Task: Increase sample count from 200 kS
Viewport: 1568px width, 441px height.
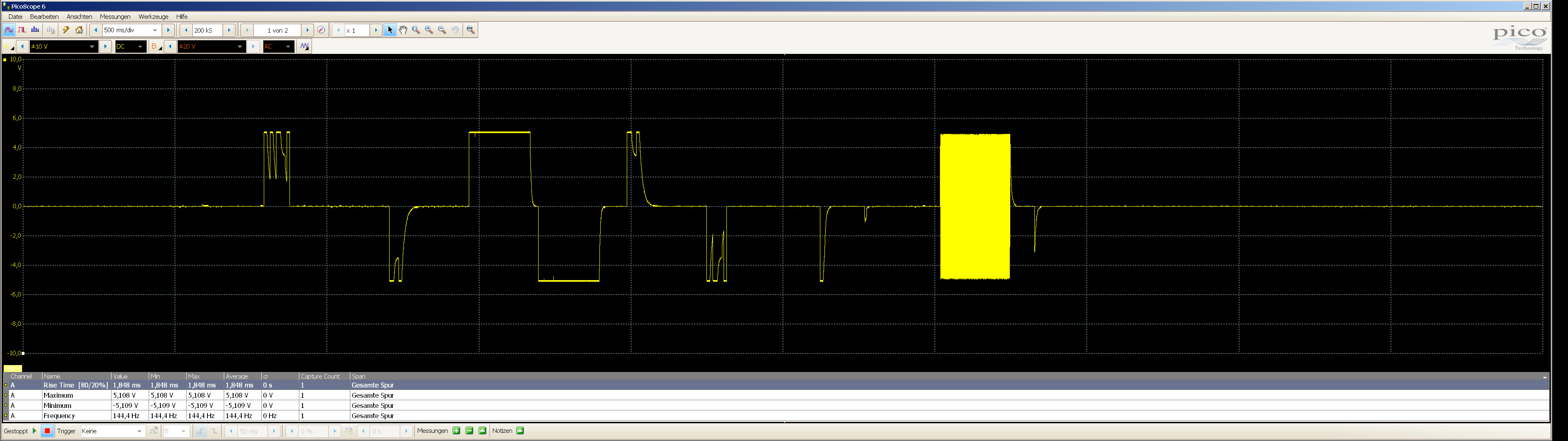Action: point(229,30)
